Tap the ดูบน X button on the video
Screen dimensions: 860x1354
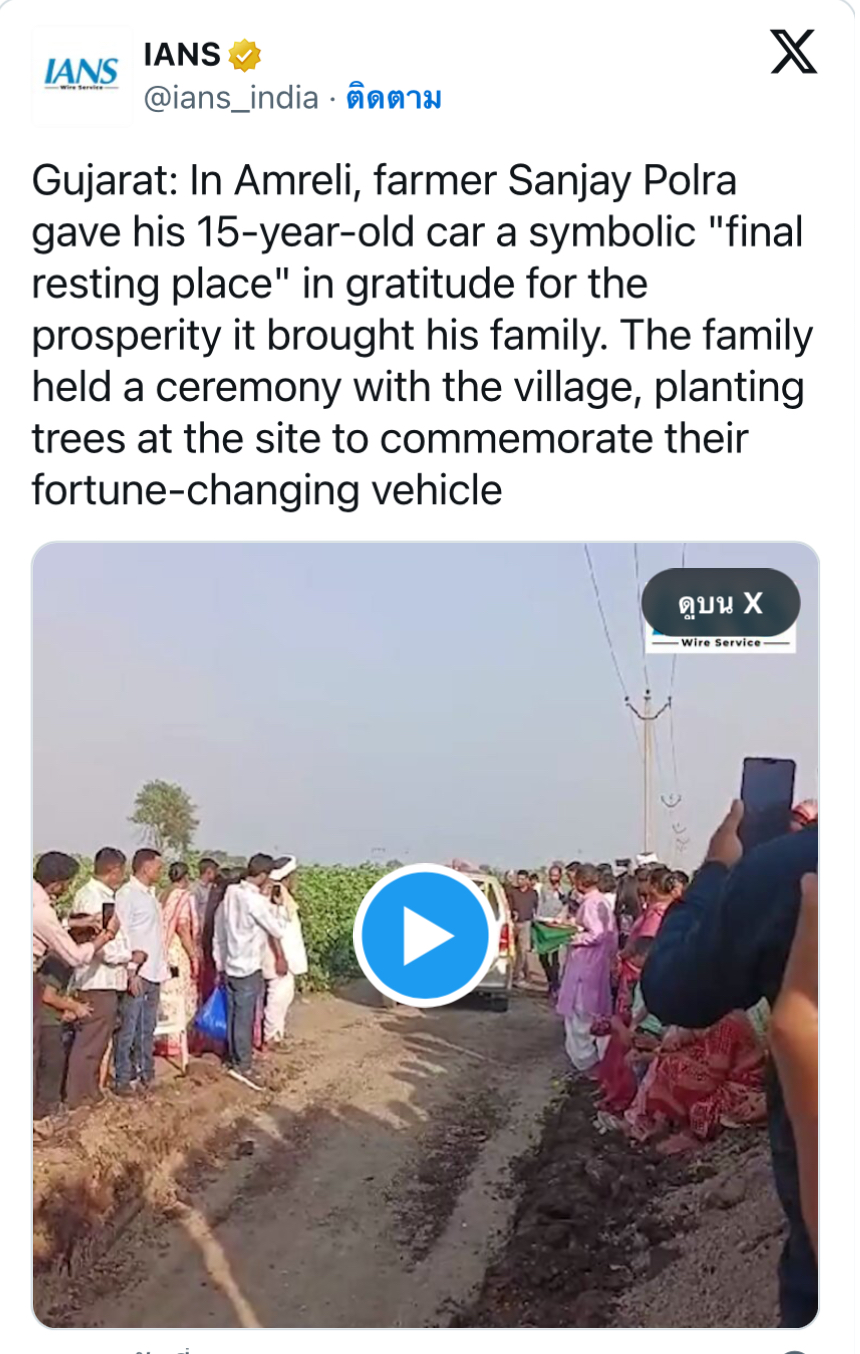(x=720, y=602)
